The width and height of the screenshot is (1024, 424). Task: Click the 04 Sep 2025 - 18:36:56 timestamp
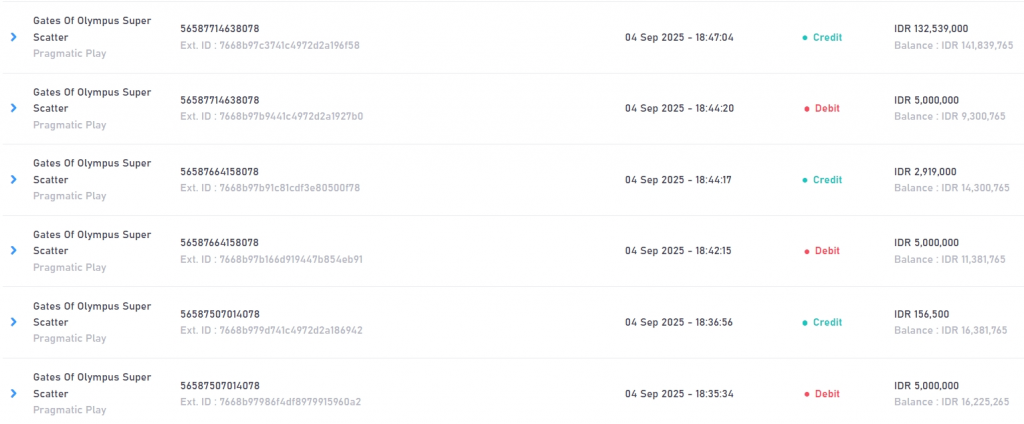tap(679, 322)
